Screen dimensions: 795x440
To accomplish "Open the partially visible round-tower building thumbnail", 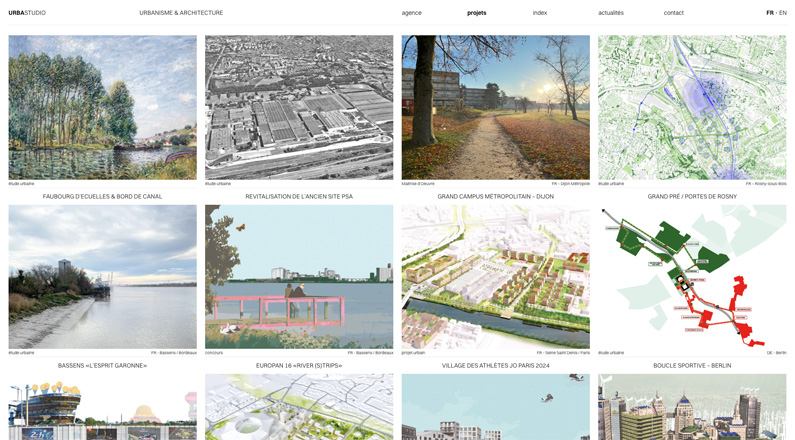I will click(102, 407).
